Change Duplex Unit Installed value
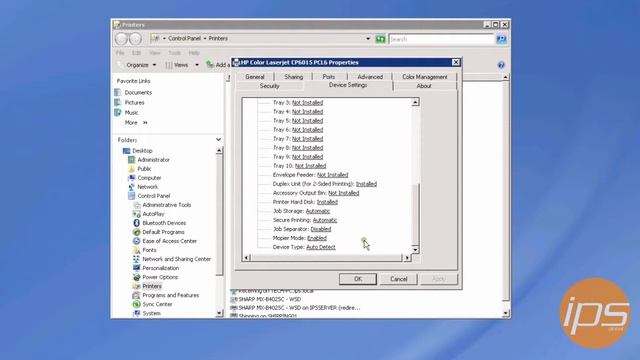The height and width of the screenshot is (360, 640). tap(366, 184)
